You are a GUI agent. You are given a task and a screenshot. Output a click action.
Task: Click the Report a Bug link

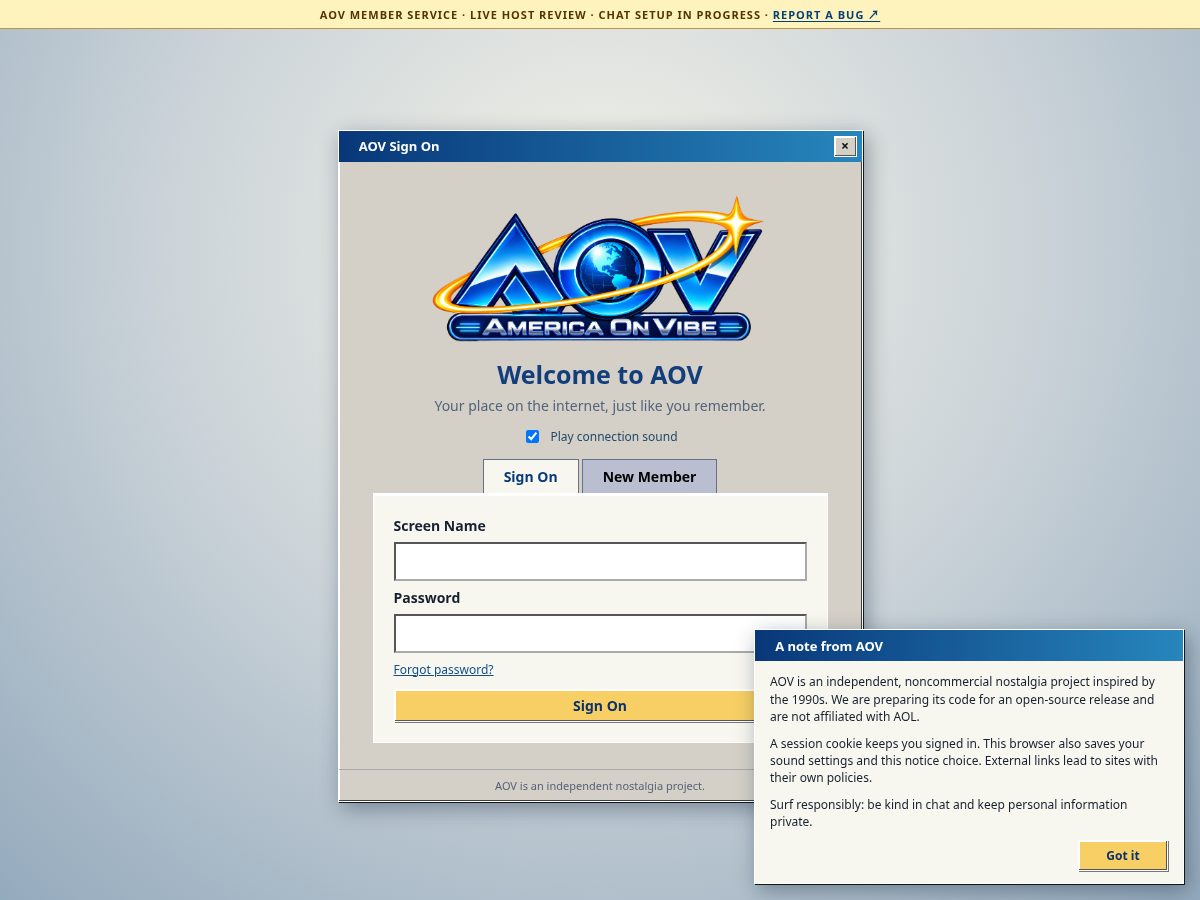click(826, 15)
